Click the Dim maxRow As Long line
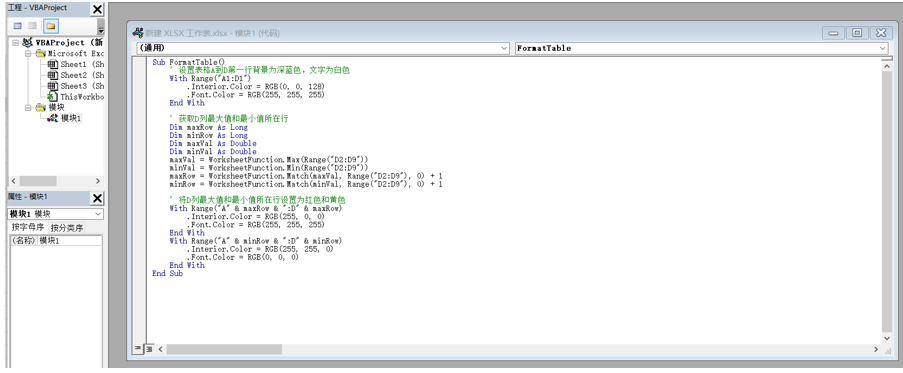903x373 pixels. [208, 127]
